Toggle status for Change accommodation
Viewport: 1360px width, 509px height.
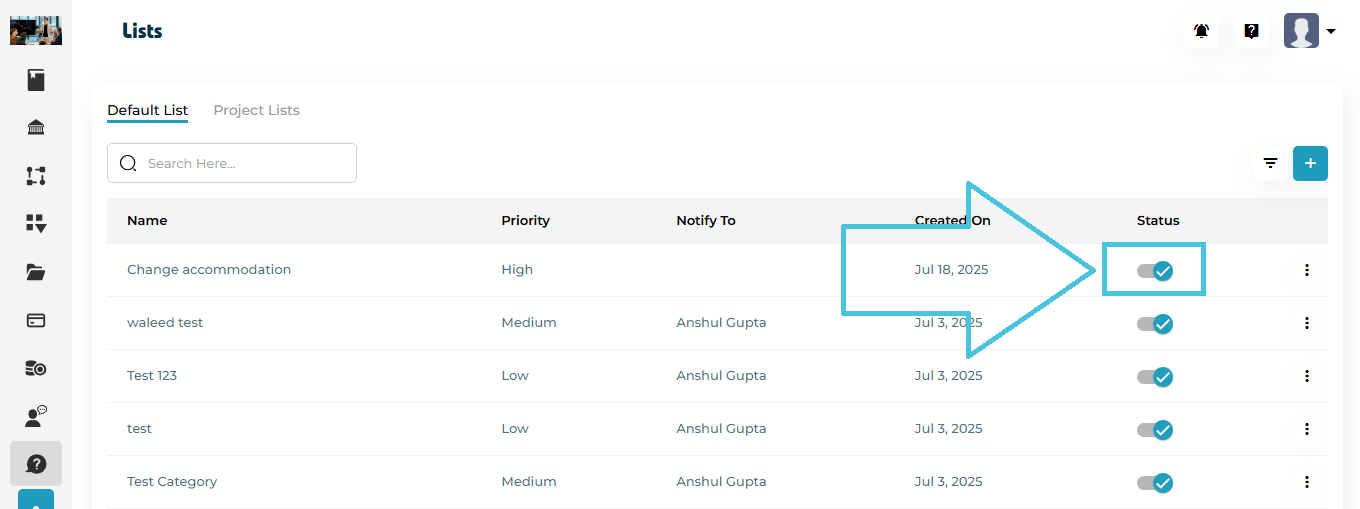tap(1155, 270)
